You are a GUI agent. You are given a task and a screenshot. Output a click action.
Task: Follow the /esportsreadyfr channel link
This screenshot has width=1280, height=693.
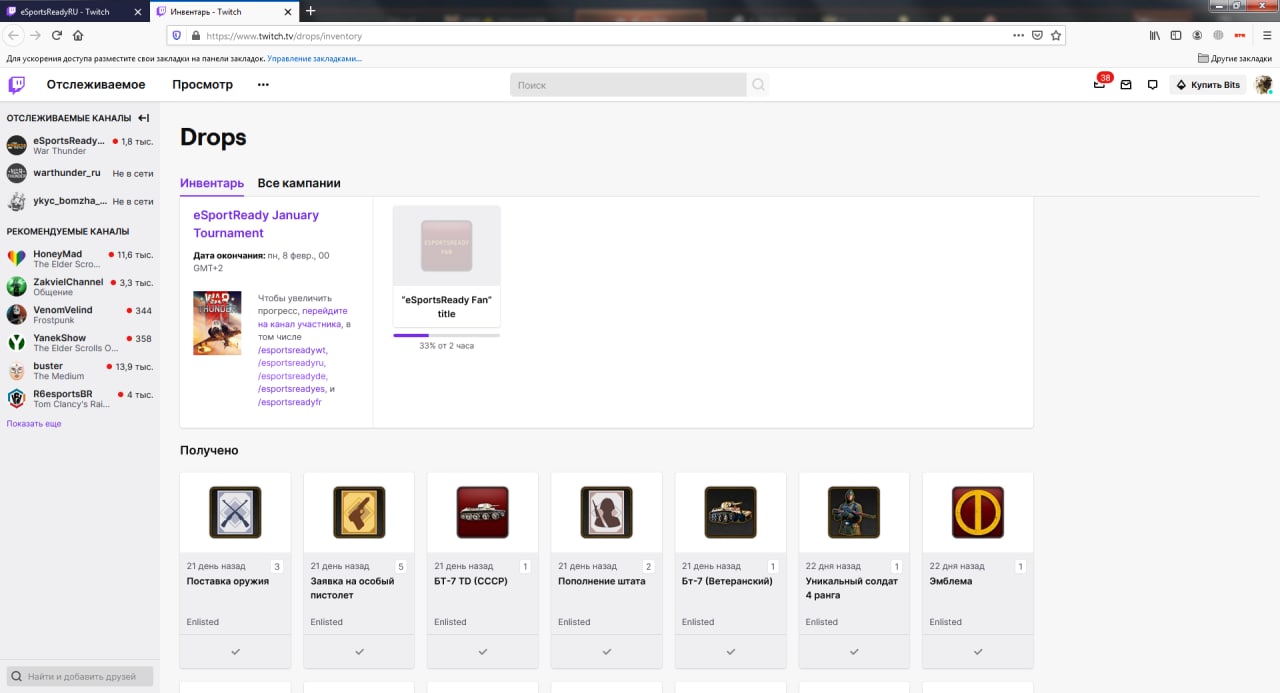pyautogui.click(x=290, y=402)
